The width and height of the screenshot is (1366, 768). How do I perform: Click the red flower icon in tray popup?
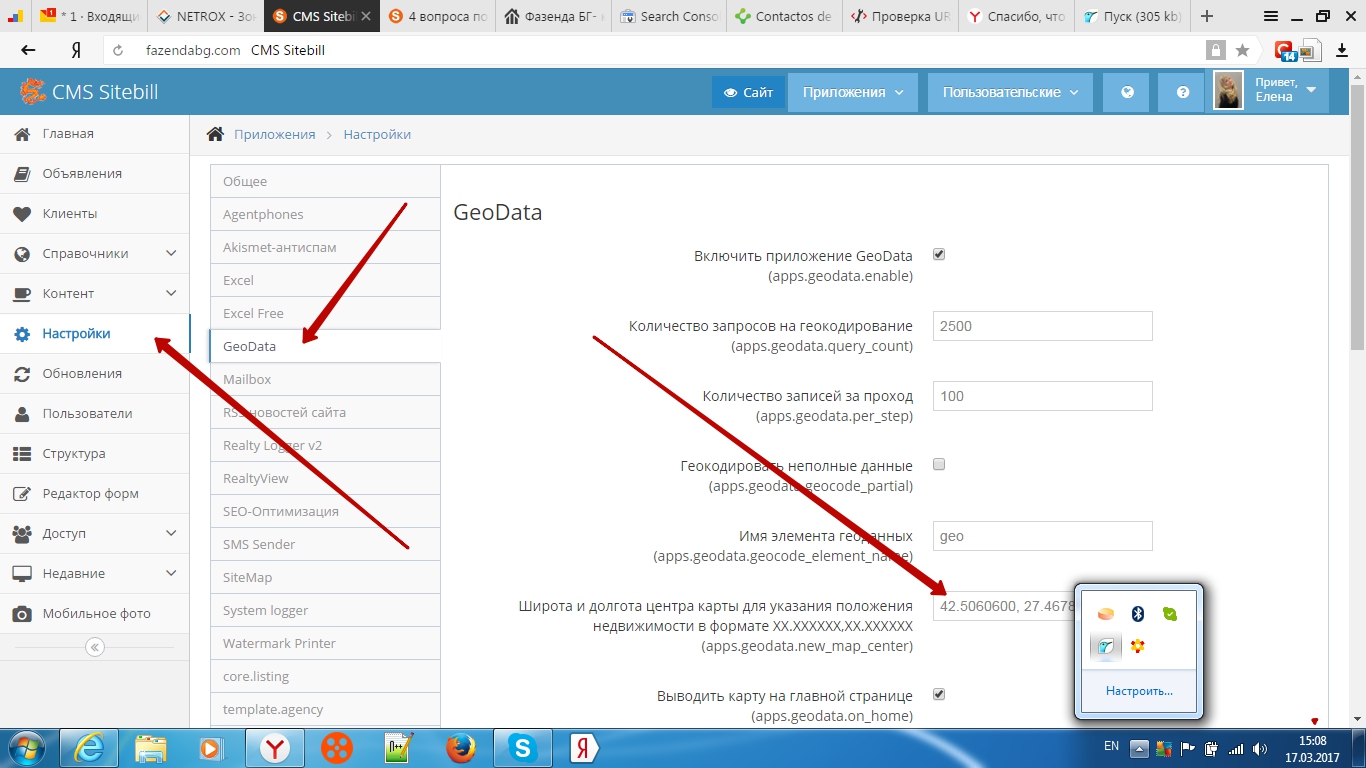click(1137, 647)
